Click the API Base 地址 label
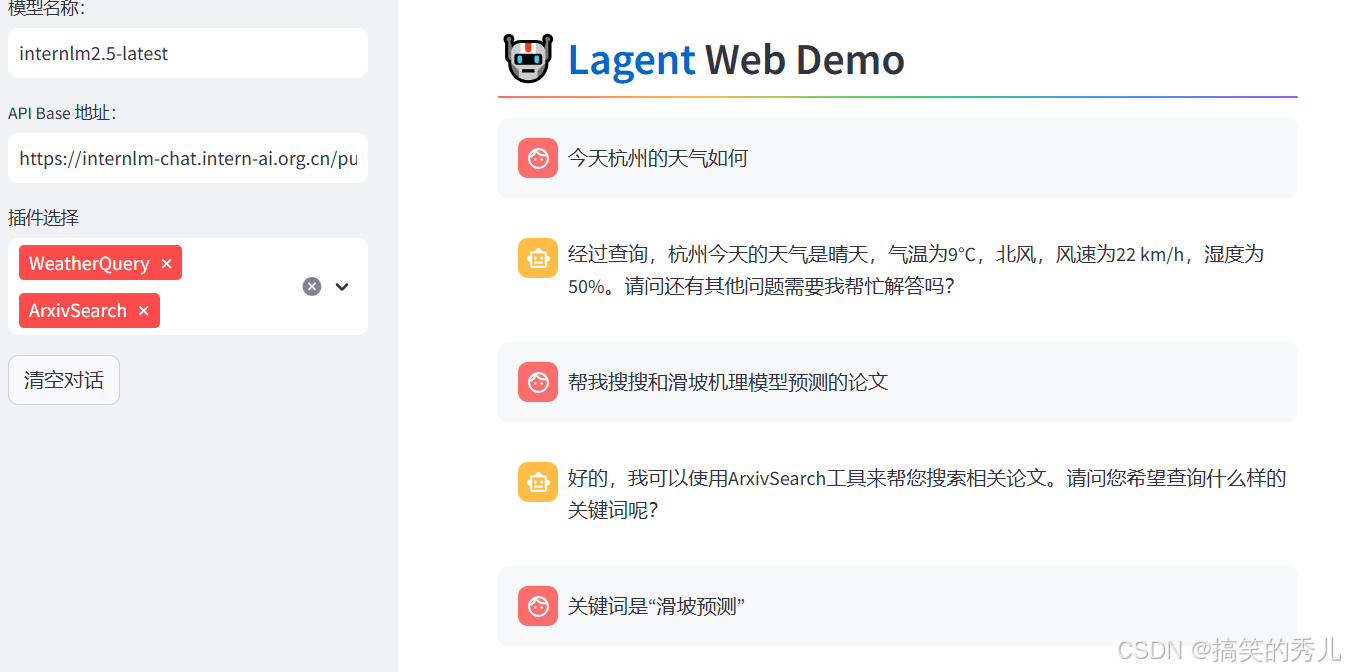 (62, 113)
